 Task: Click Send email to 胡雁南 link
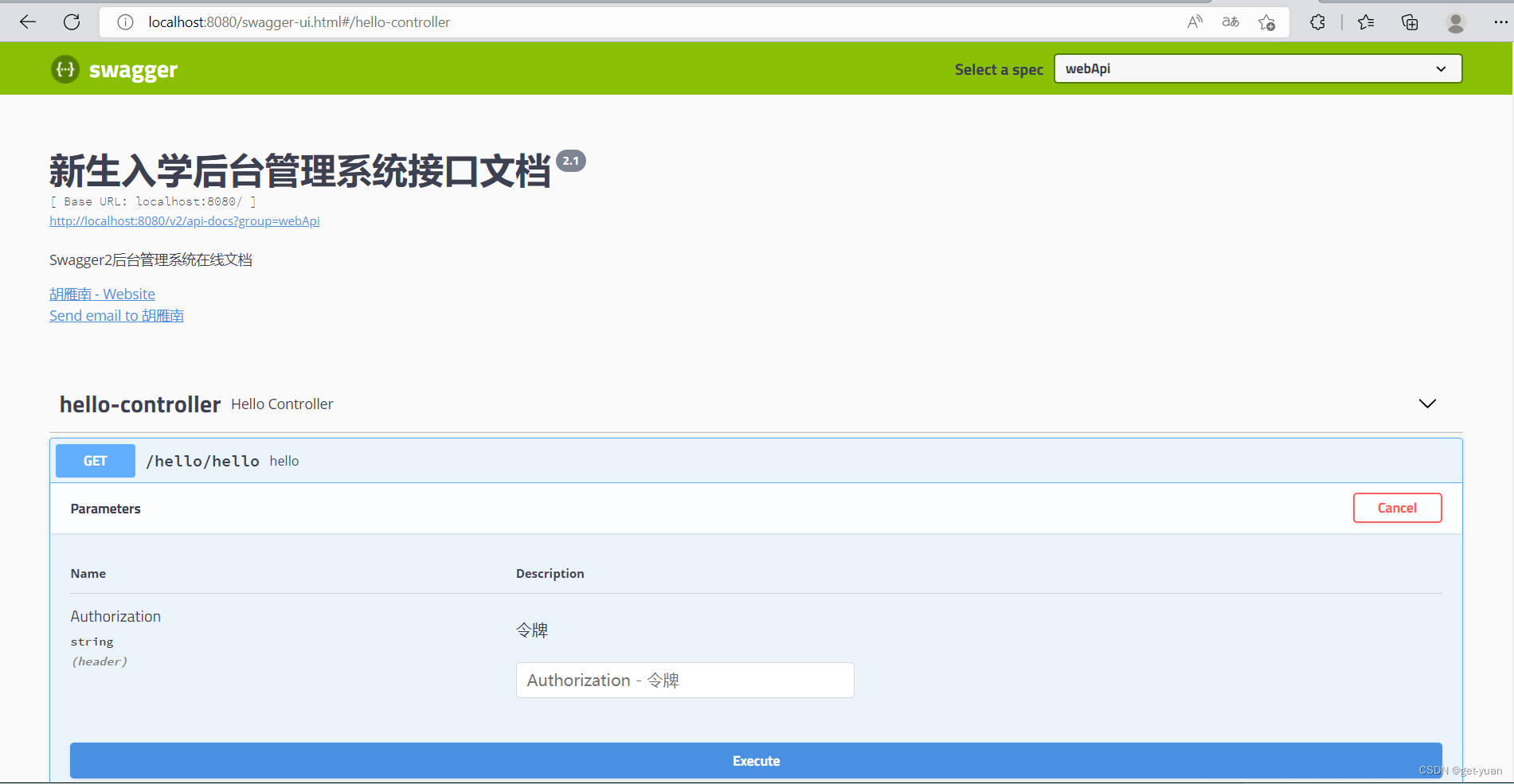tap(116, 316)
